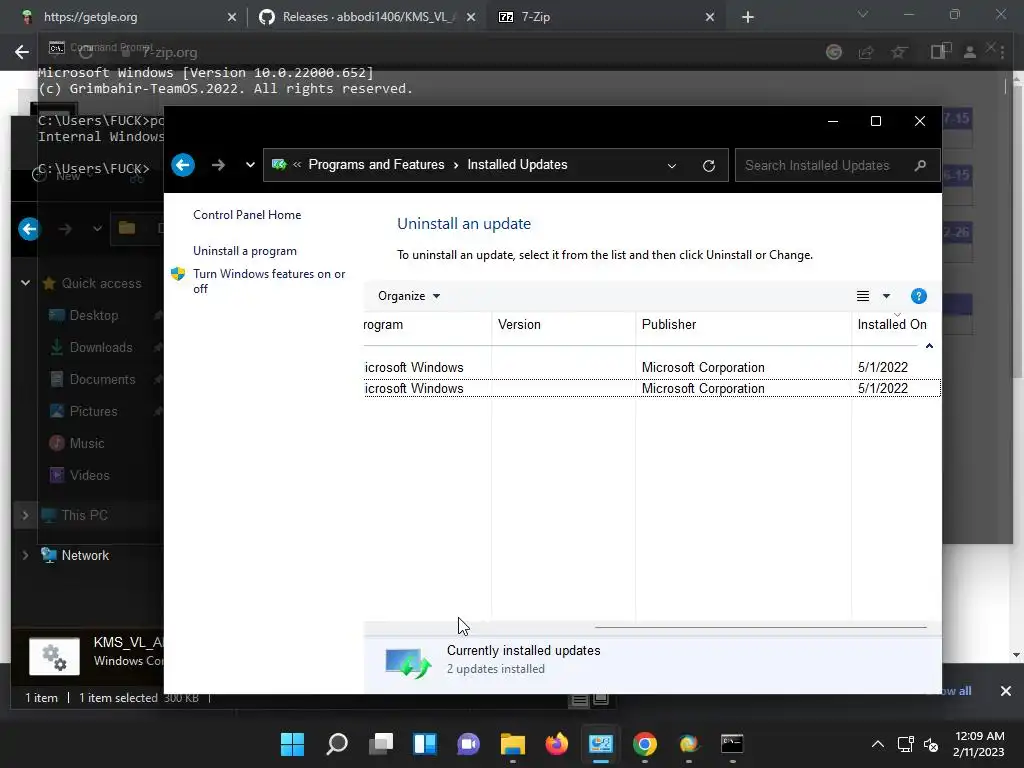Open more view options dropdown arrow
The height and width of the screenshot is (768, 1024).
pyautogui.click(x=886, y=296)
